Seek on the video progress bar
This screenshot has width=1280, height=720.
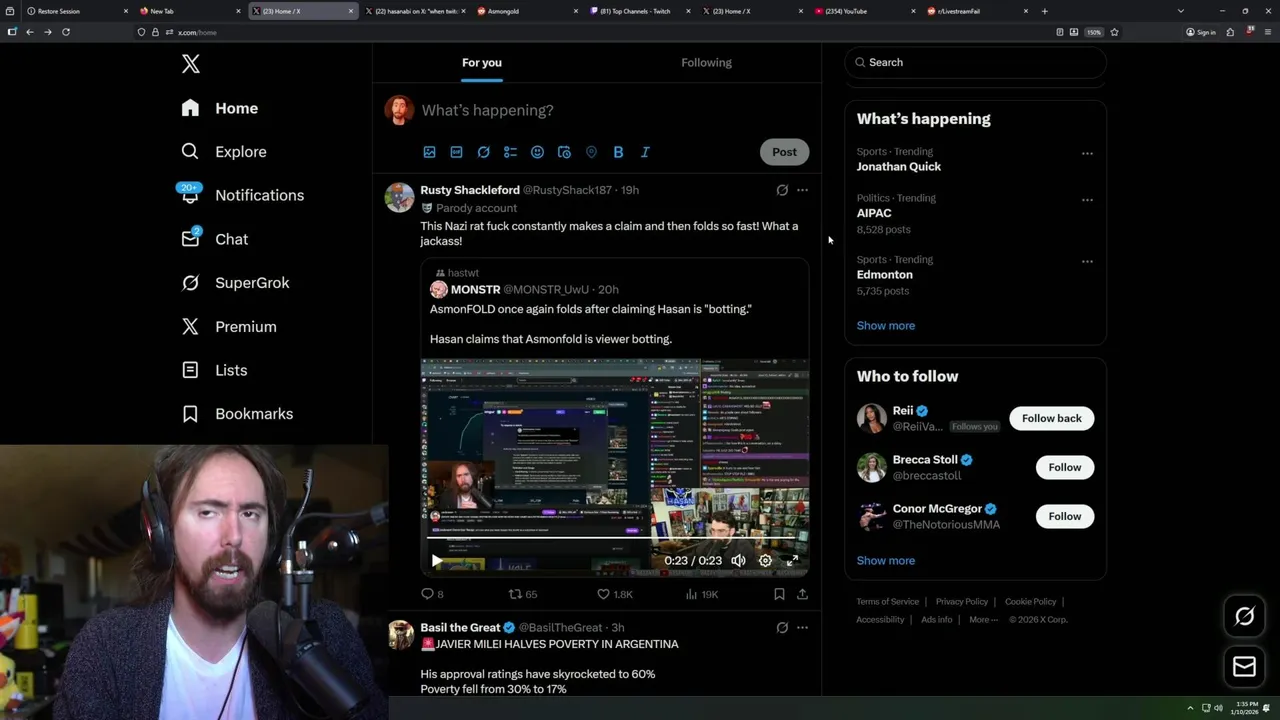614,538
